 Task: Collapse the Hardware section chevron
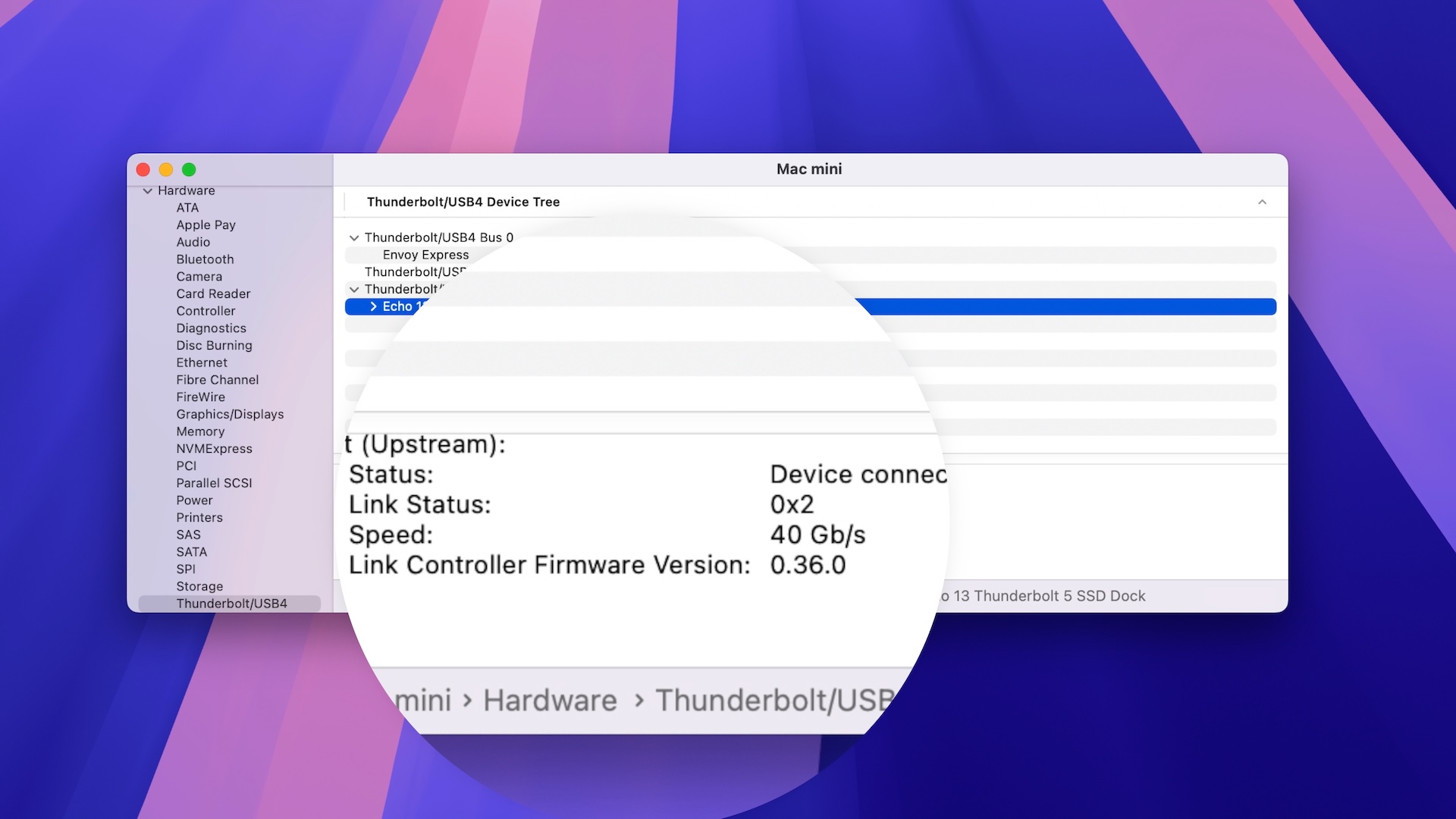tap(147, 191)
